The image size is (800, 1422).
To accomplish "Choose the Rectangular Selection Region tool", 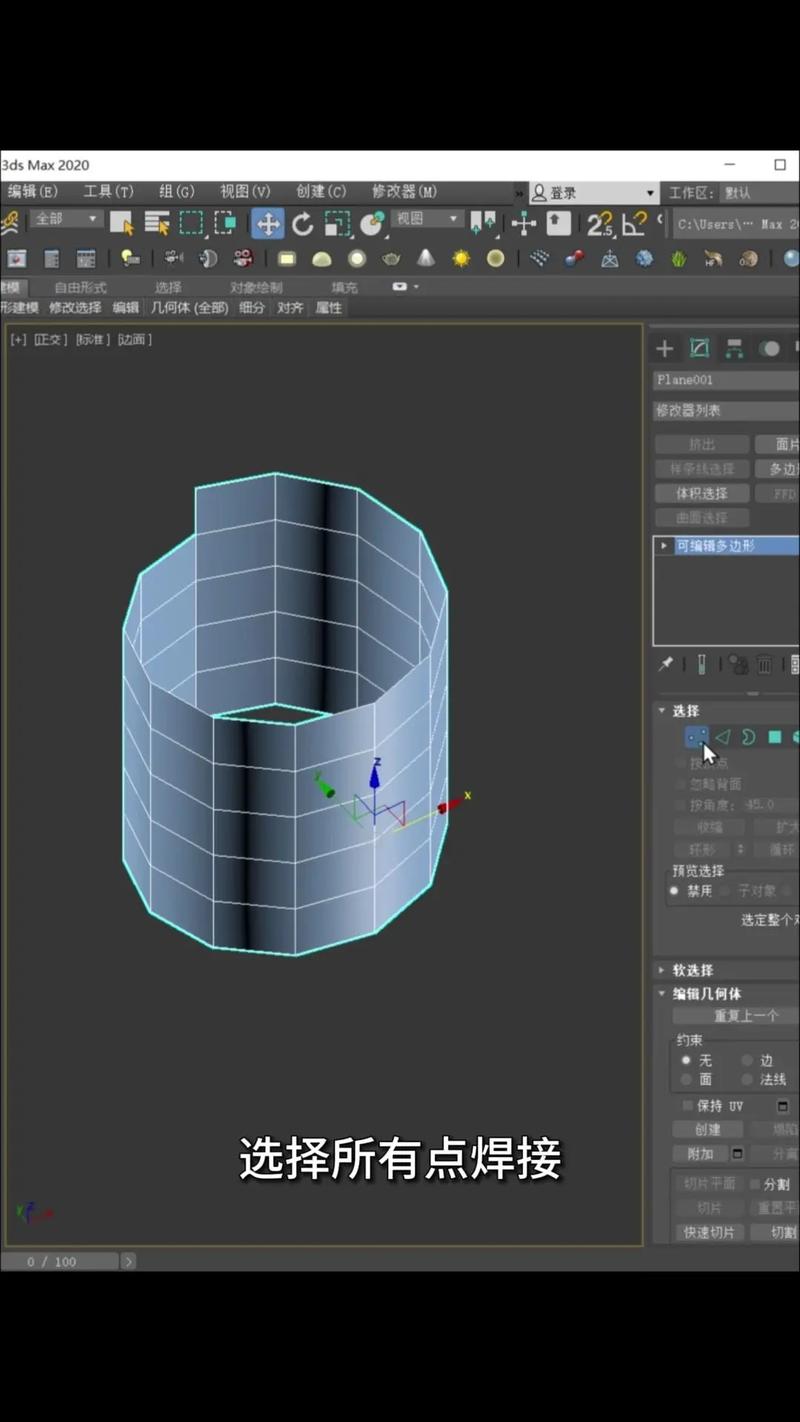I will click(x=190, y=223).
